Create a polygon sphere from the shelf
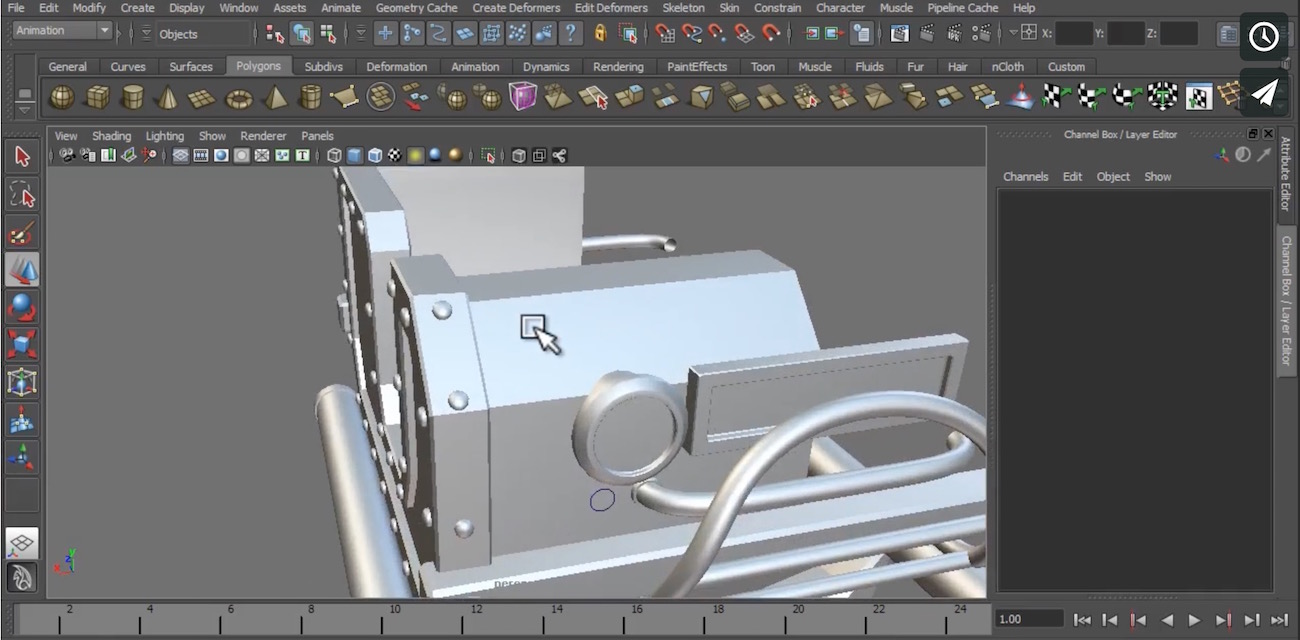The image size is (1300, 640). pyautogui.click(x=62, y=97)
